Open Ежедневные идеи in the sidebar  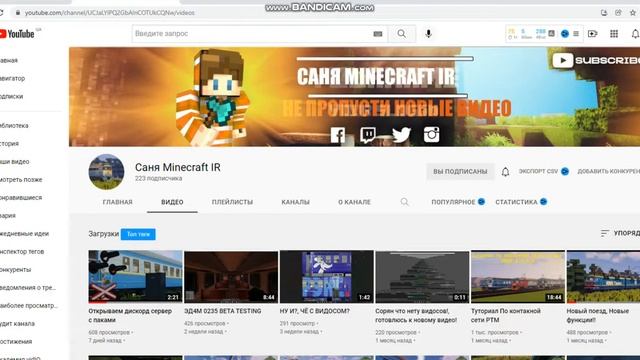tap(24, 233)
